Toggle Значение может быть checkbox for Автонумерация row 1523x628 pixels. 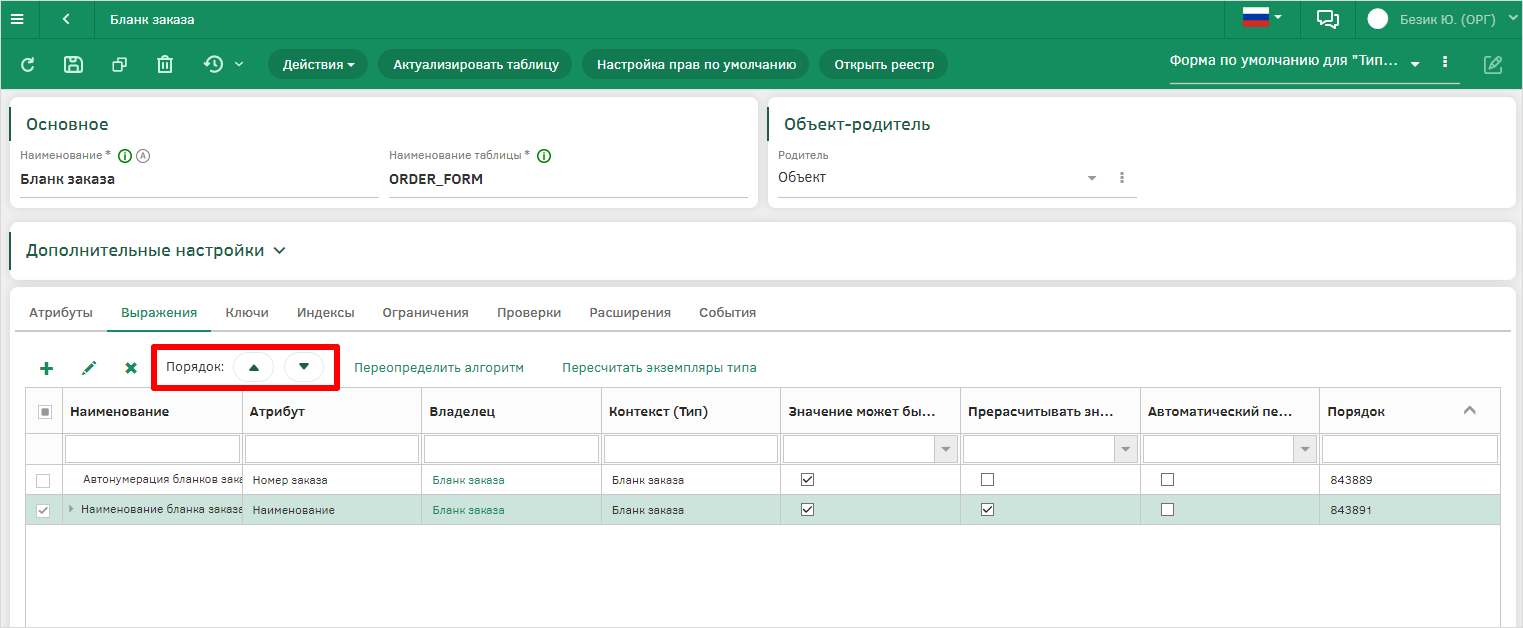[x=808, y=480]
